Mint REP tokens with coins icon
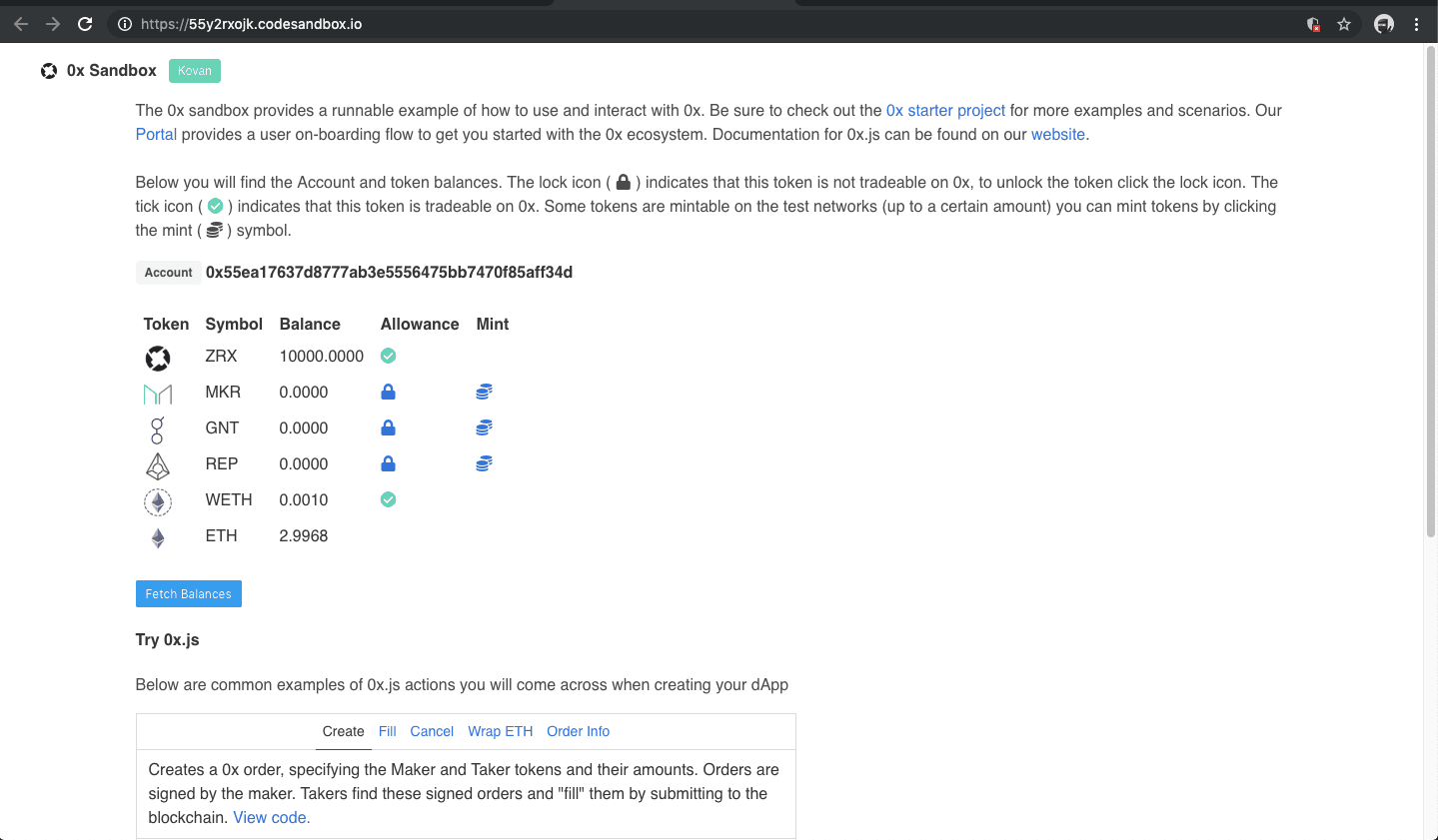The image size is (1438, 840). pos(484,463)
